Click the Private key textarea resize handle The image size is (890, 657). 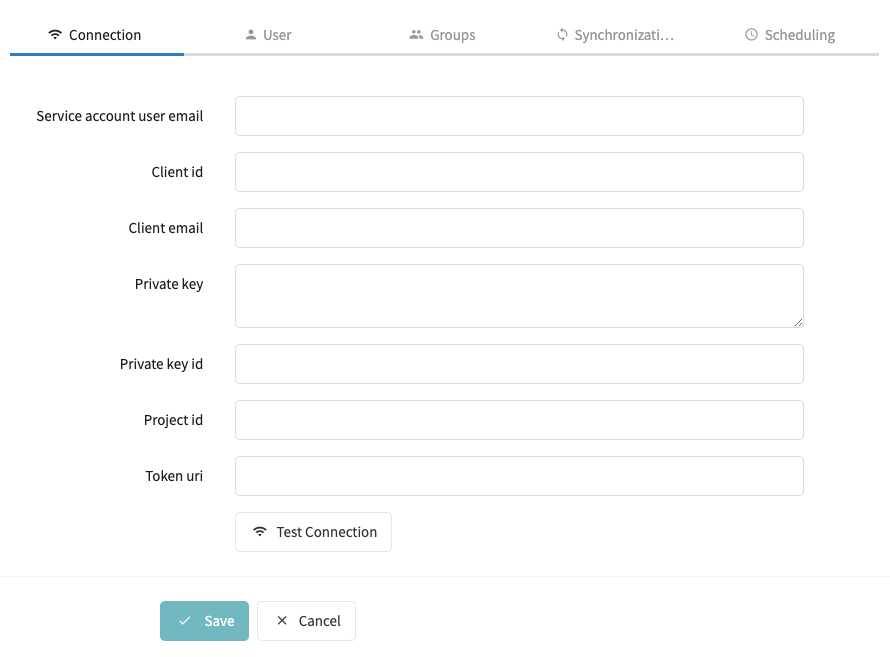click(x=798, y=322)
